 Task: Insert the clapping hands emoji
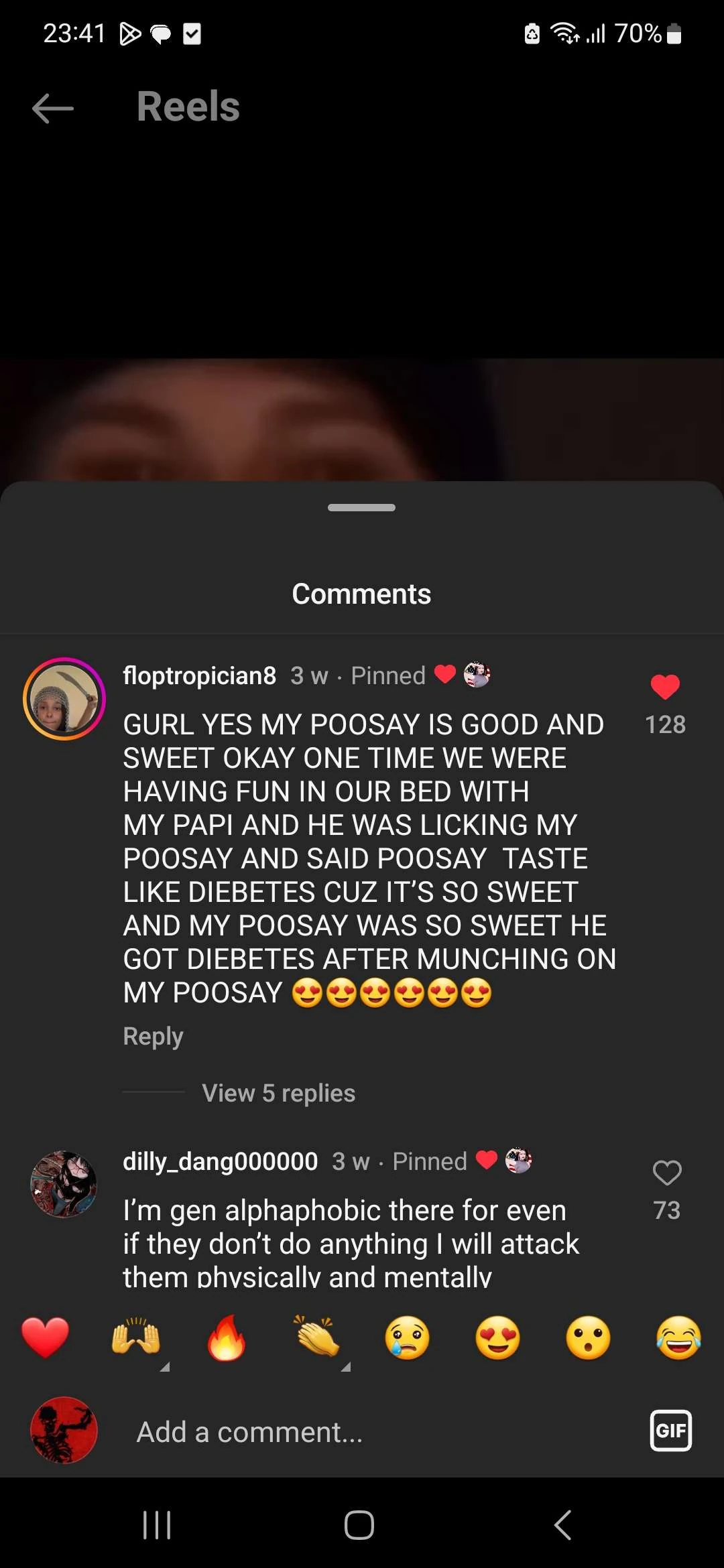[317, 1337]
